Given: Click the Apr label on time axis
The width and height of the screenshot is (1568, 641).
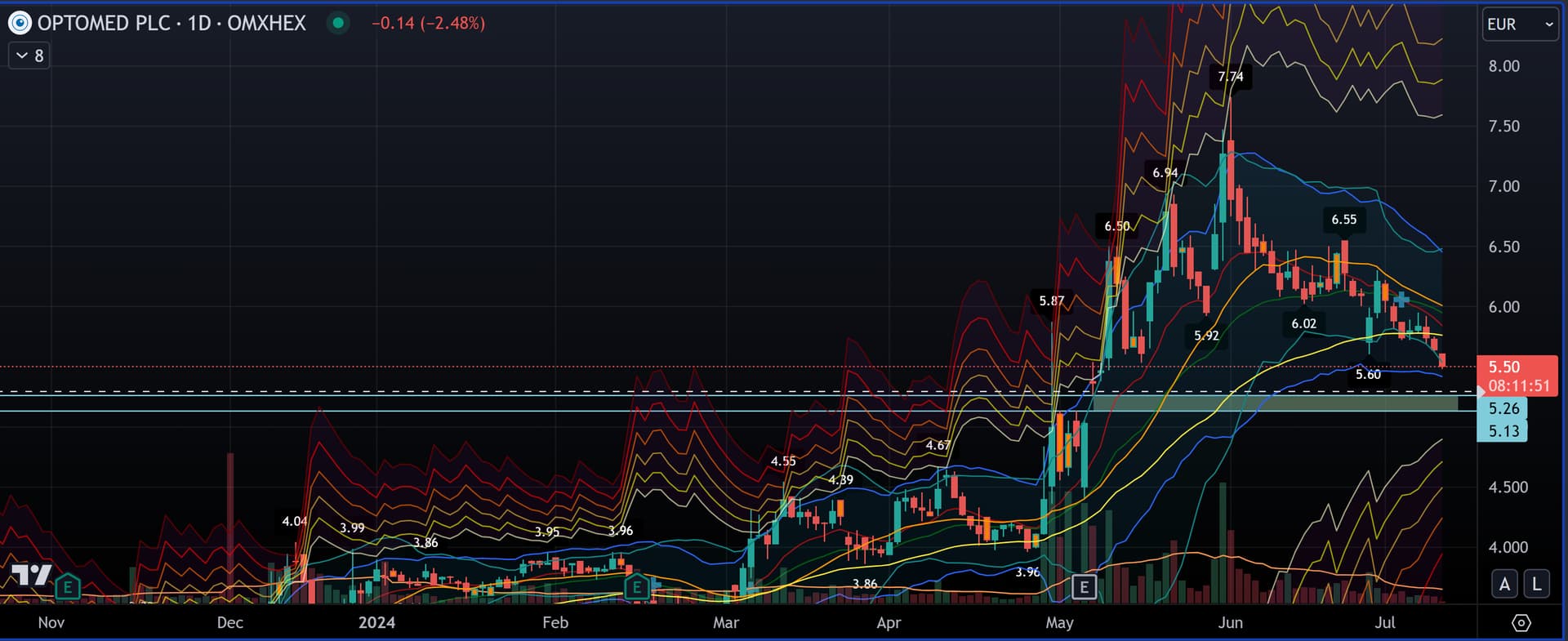Looking at the screenshot, I should [889, 622].
